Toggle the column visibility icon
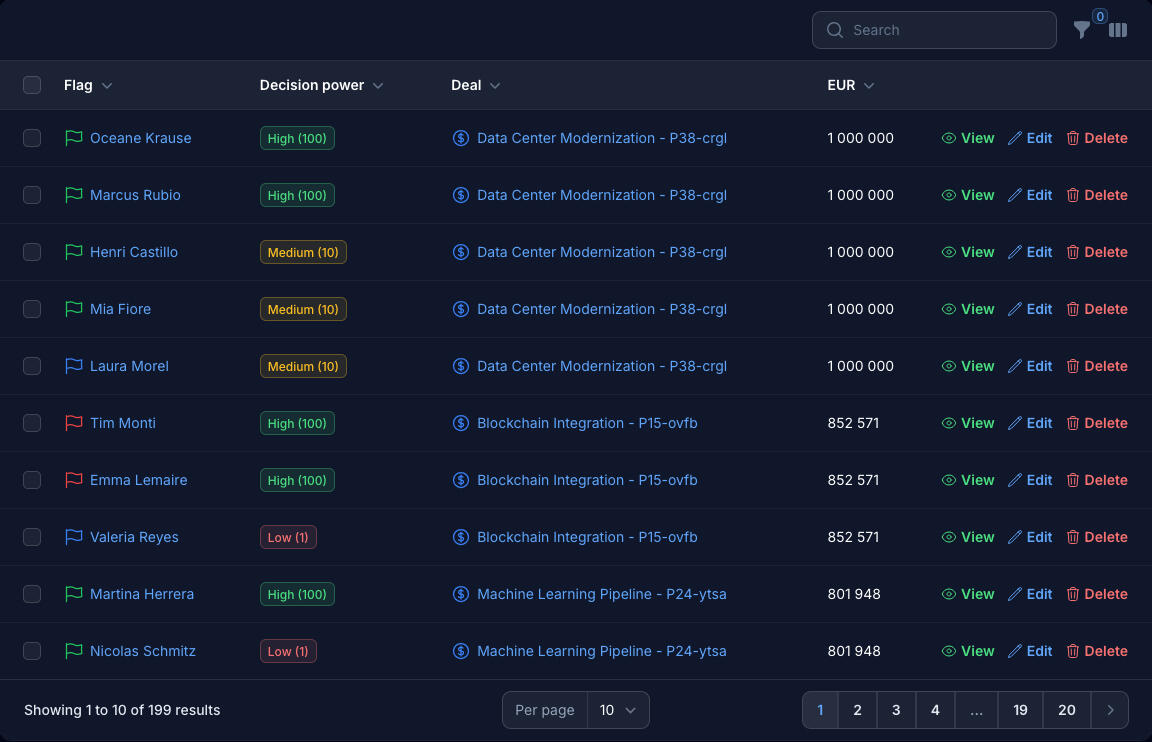This screenshot has width=1152, height=742. pyautogui.click(x=1117, y=30)
